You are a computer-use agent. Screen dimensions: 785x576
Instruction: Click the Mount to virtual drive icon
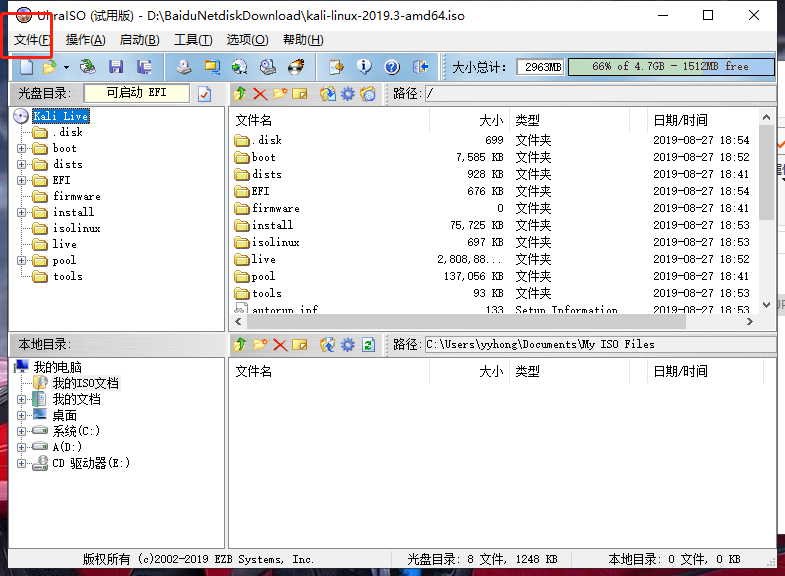coord(268,67)
